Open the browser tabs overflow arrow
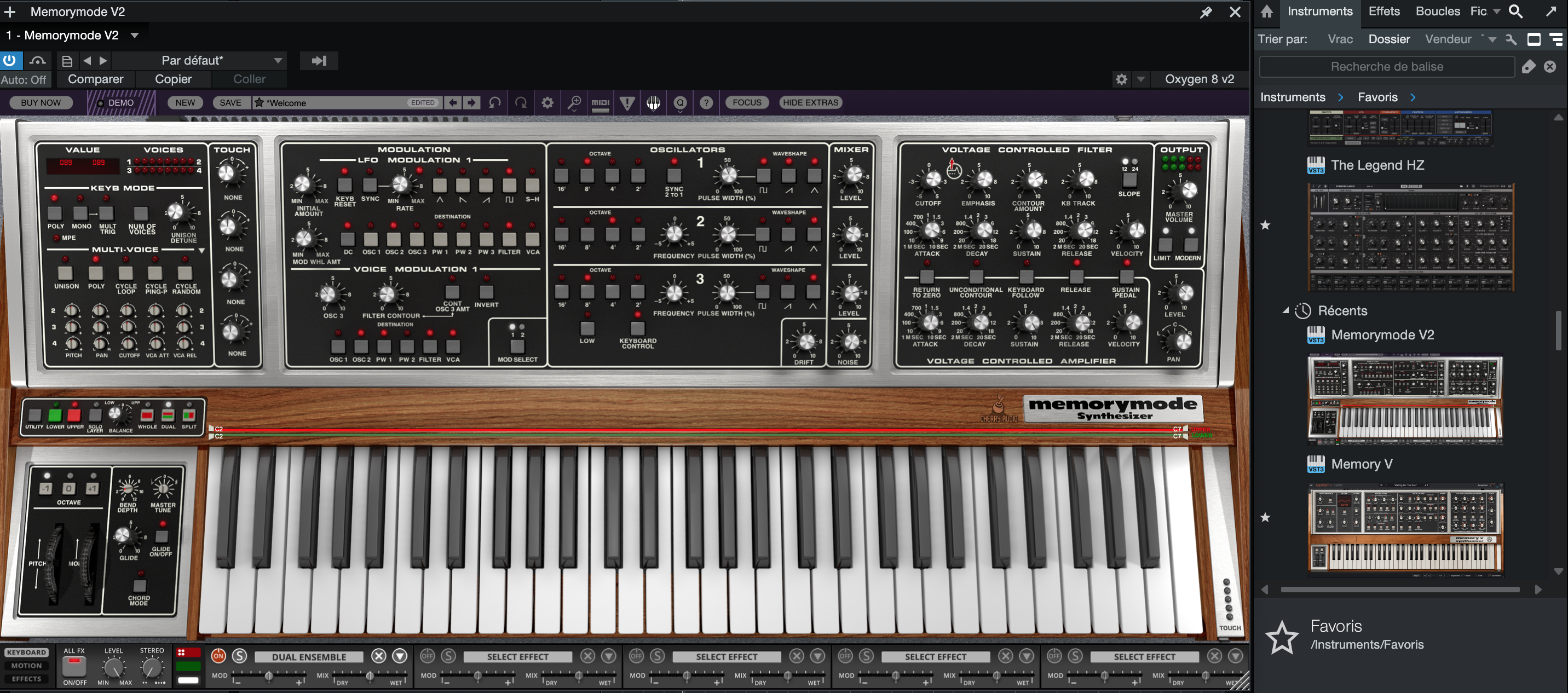 1496,11
